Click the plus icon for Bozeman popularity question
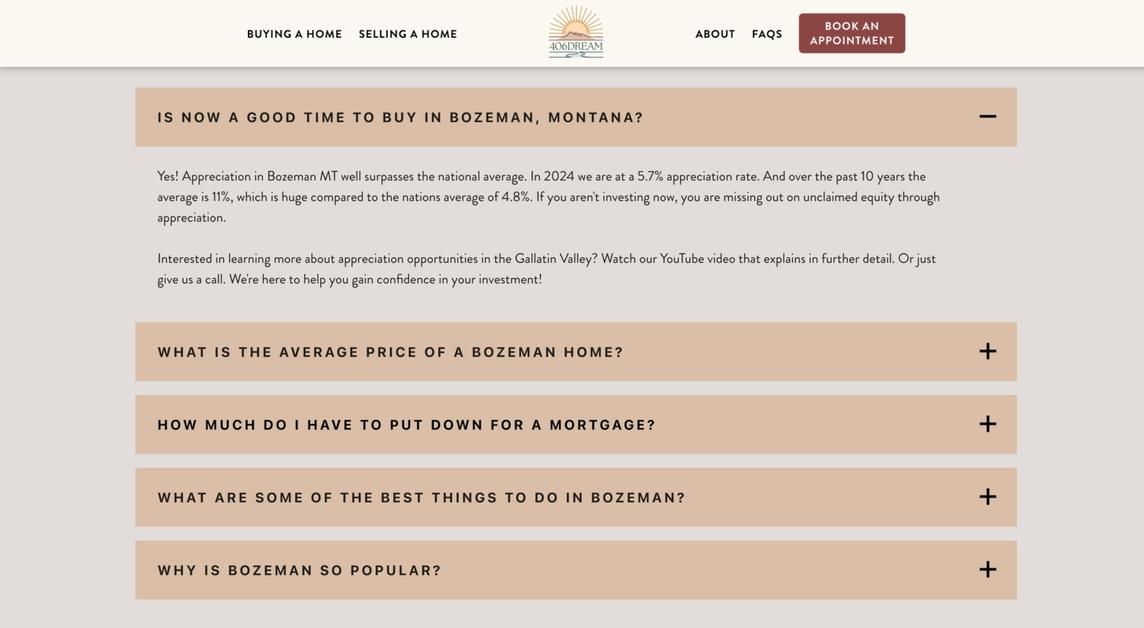The image size is (1144, 628). [987, 570]
